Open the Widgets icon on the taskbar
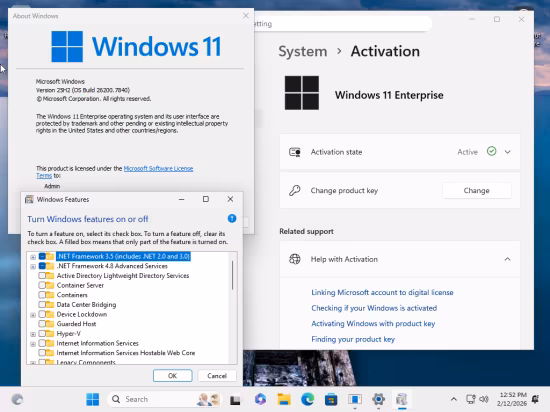 [17, 399]
